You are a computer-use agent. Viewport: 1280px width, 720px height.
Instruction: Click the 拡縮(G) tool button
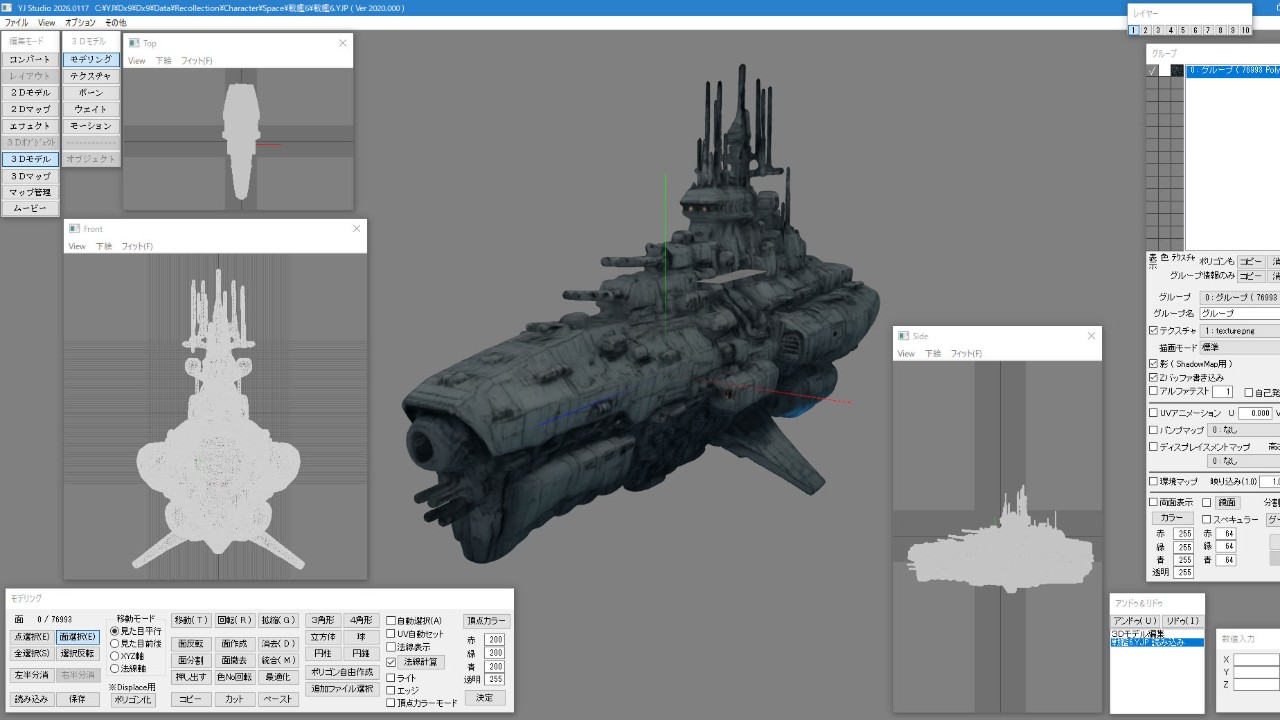pyautogui.click(x=278, y=620)
